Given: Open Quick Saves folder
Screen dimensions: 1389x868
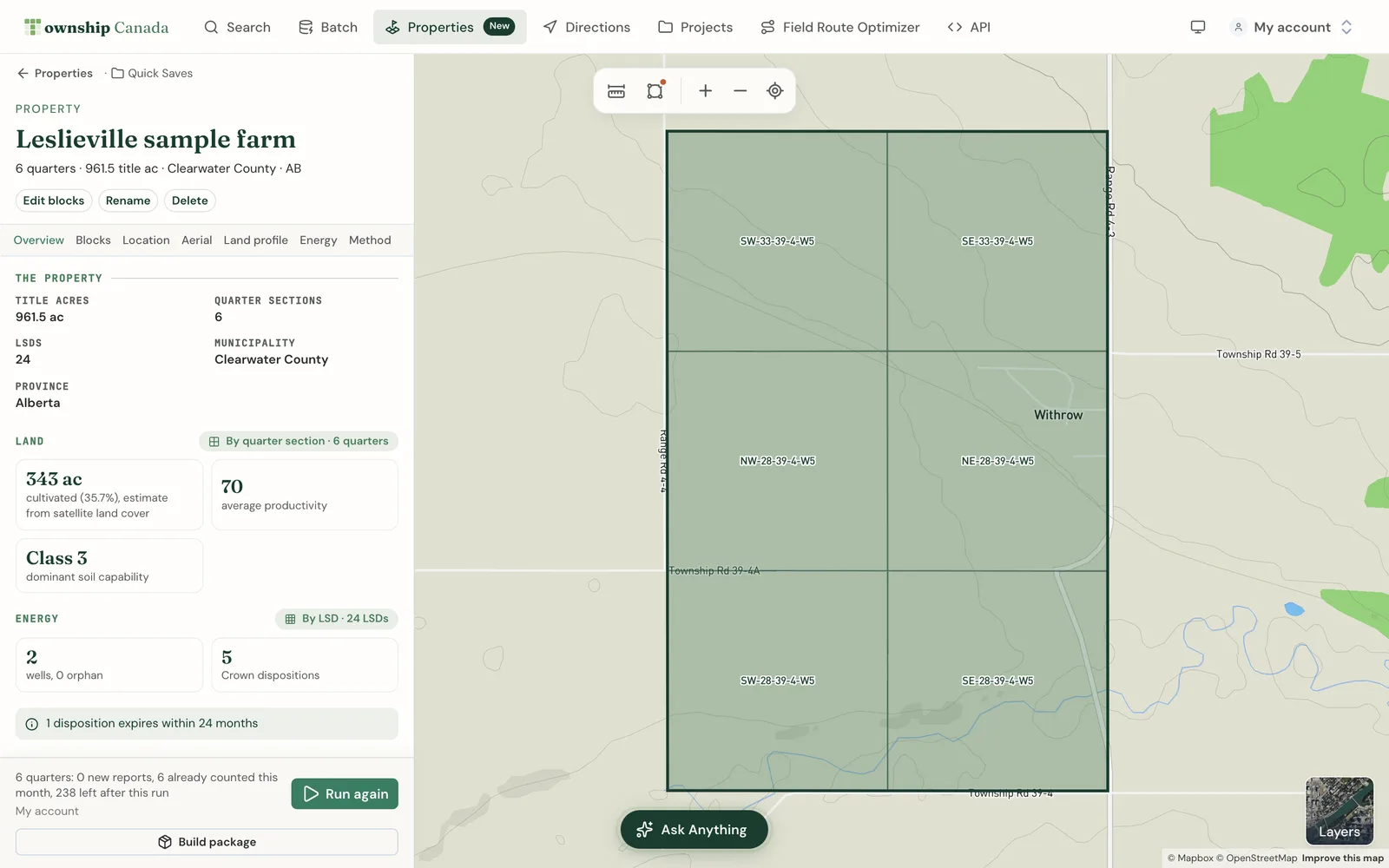Looking at the screenshot, I should [x=152, y=73].
